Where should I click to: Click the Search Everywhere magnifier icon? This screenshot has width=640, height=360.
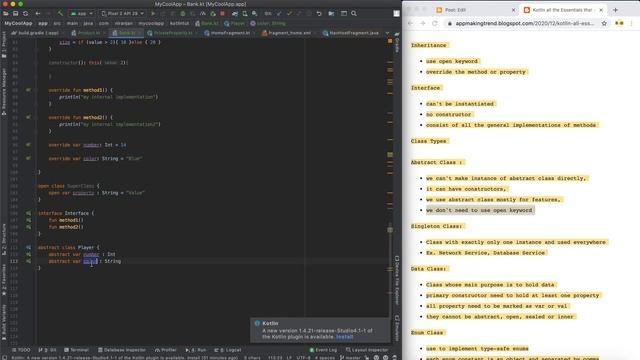click(354, 13)
